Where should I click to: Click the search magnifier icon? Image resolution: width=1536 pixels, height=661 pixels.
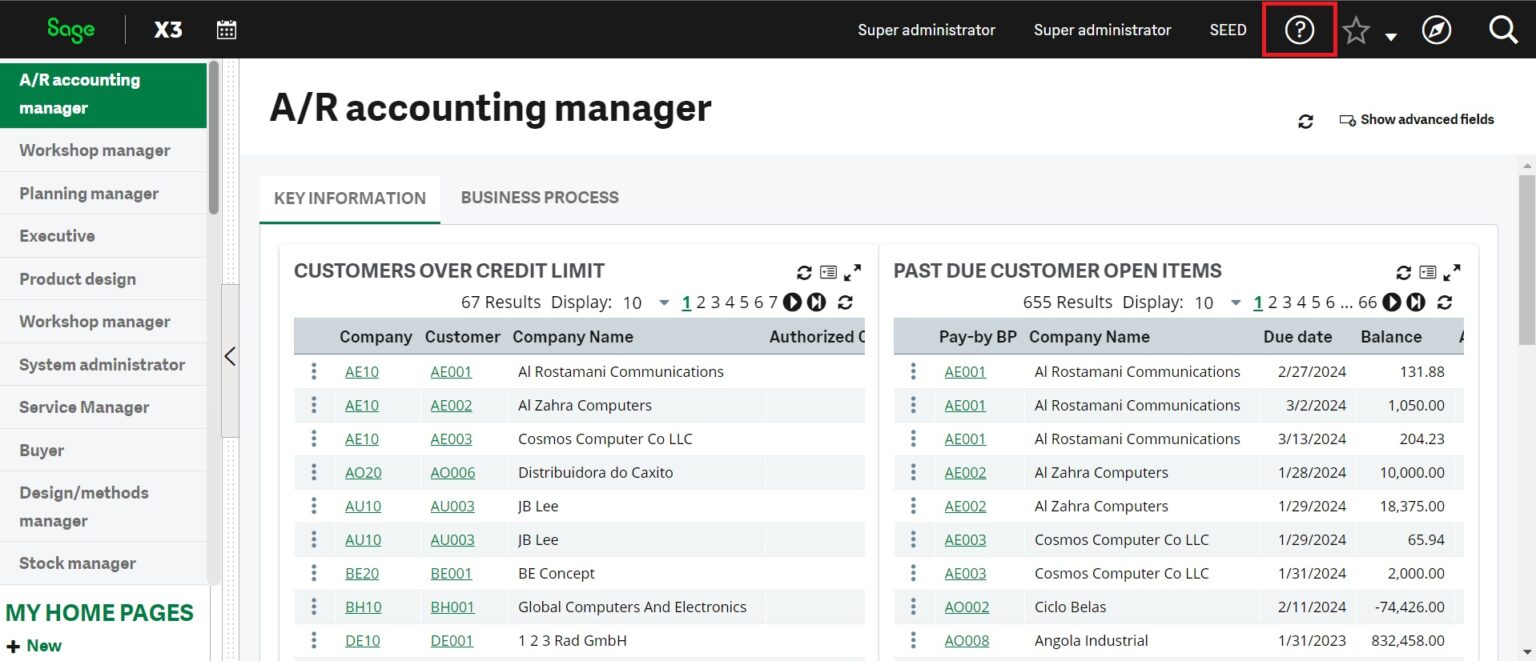1503,29
